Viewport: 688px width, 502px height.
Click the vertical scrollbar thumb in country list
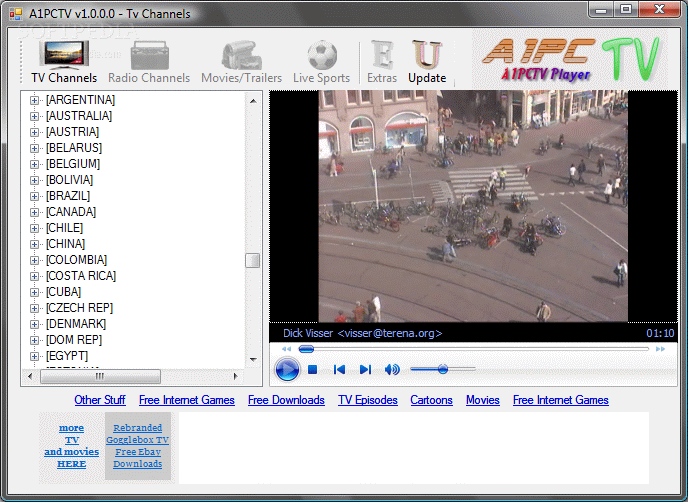[253, 260]
